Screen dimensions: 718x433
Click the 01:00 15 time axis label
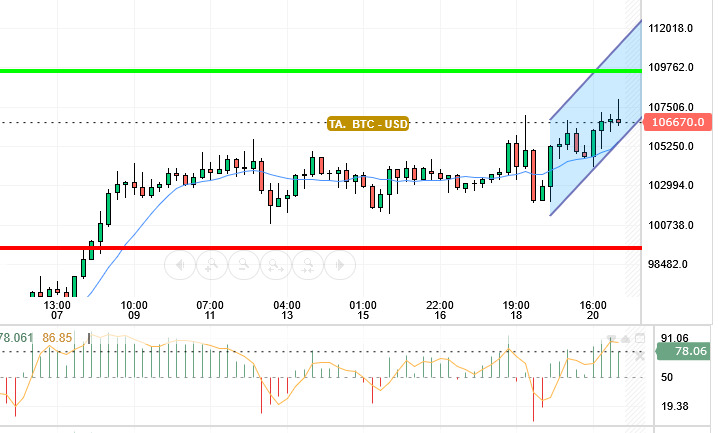click(363, 310)
